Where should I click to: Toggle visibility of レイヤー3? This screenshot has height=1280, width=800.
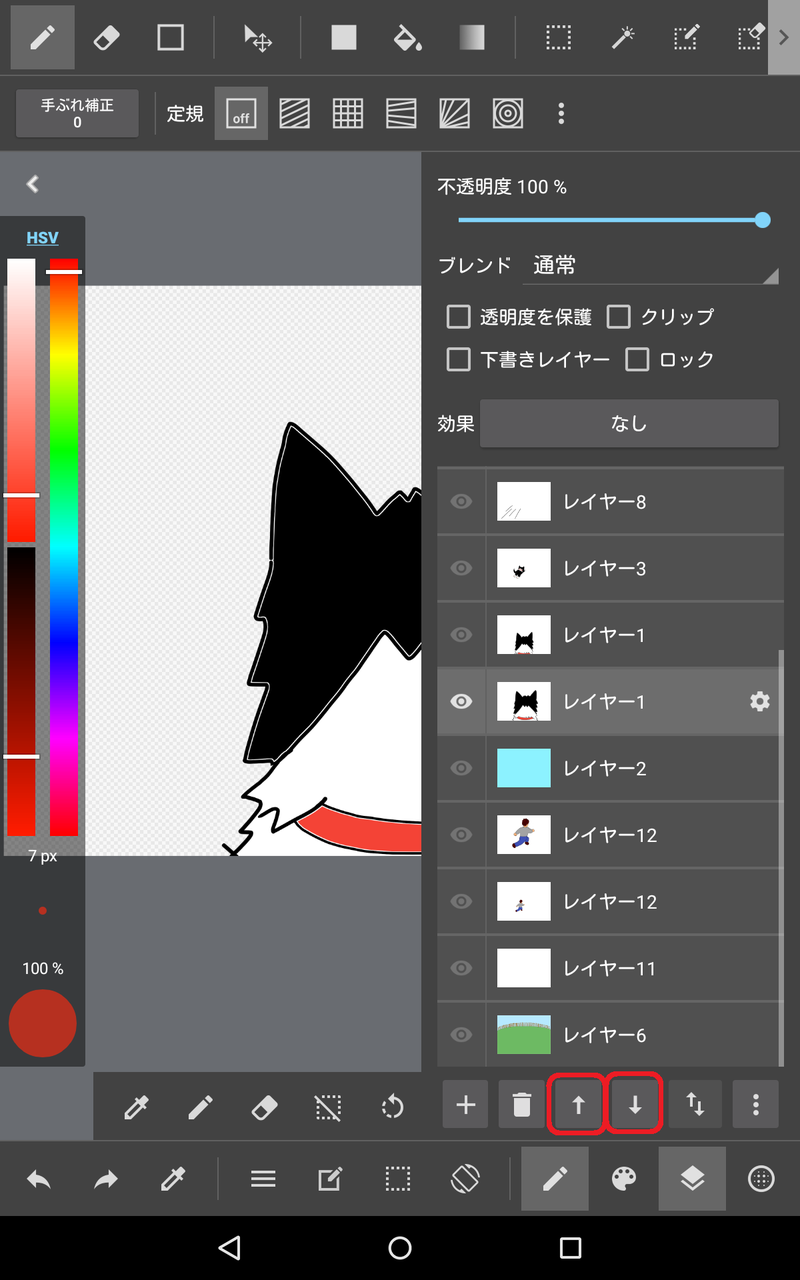[461, 568]
